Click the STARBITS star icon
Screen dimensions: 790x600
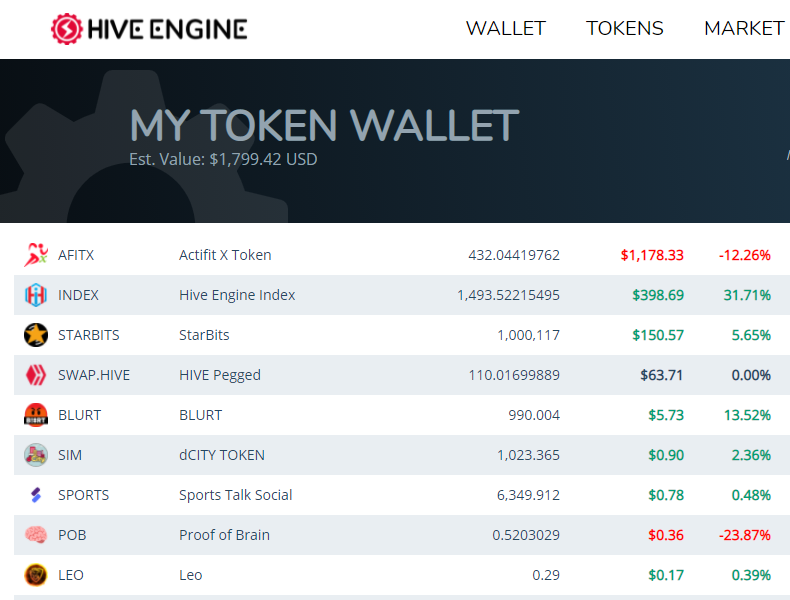[36, 335]
